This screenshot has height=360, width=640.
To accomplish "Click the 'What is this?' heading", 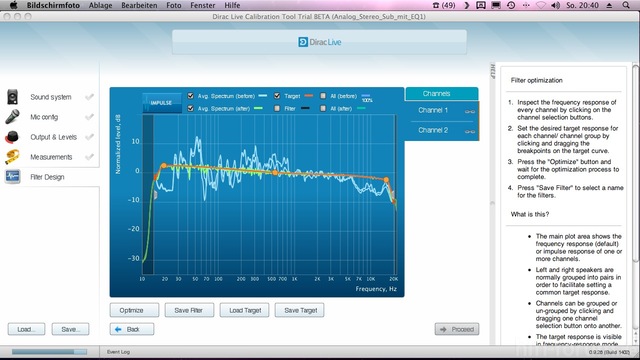I will pyautogui.click(x=530, y=214).
